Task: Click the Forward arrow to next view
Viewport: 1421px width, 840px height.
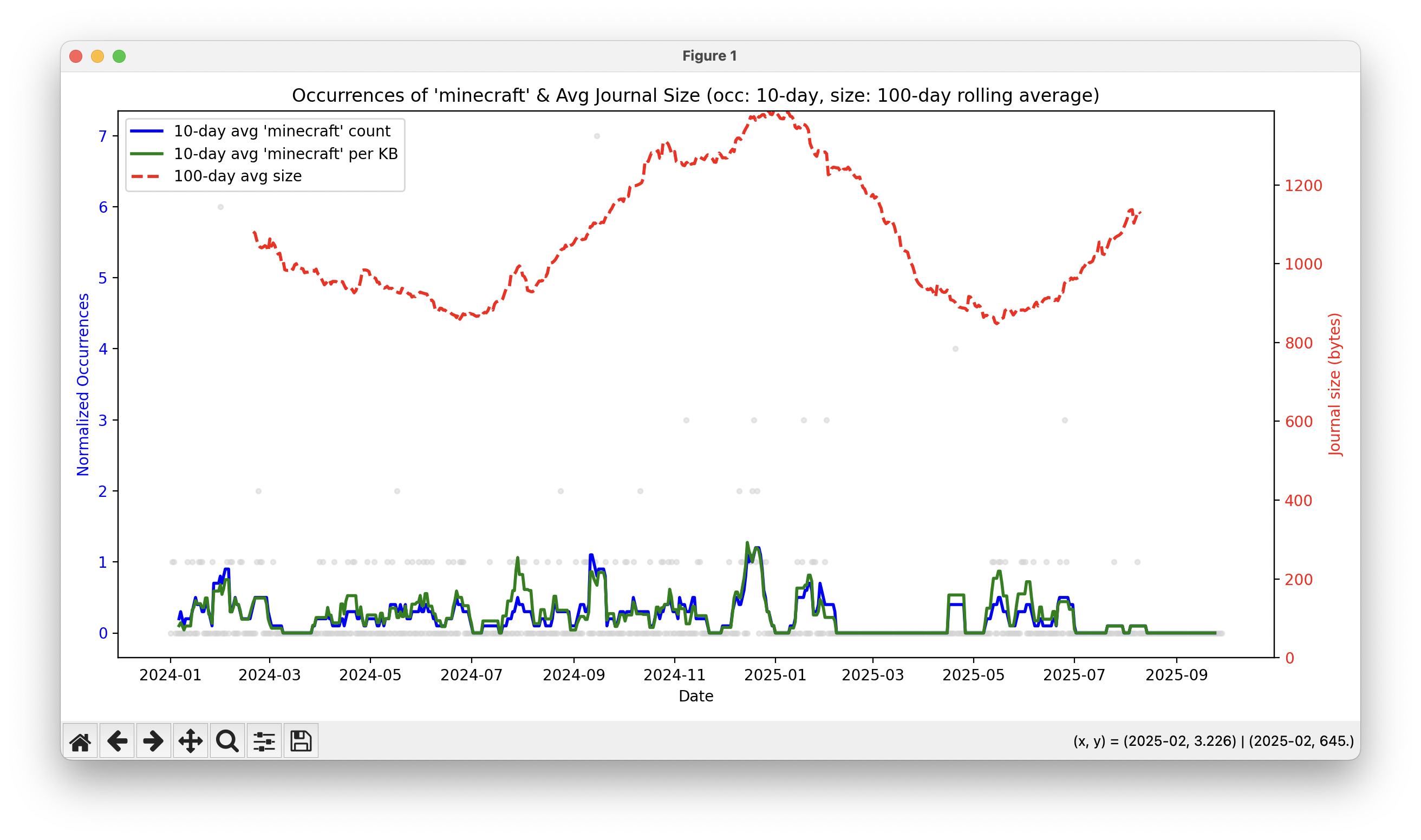Action: coord(153,741)
